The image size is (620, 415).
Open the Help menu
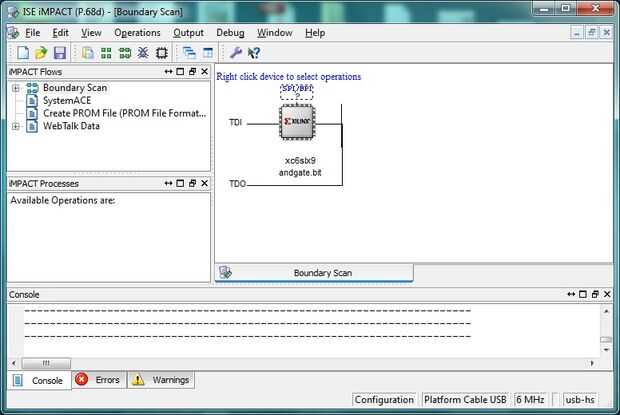tap(315, 33)
